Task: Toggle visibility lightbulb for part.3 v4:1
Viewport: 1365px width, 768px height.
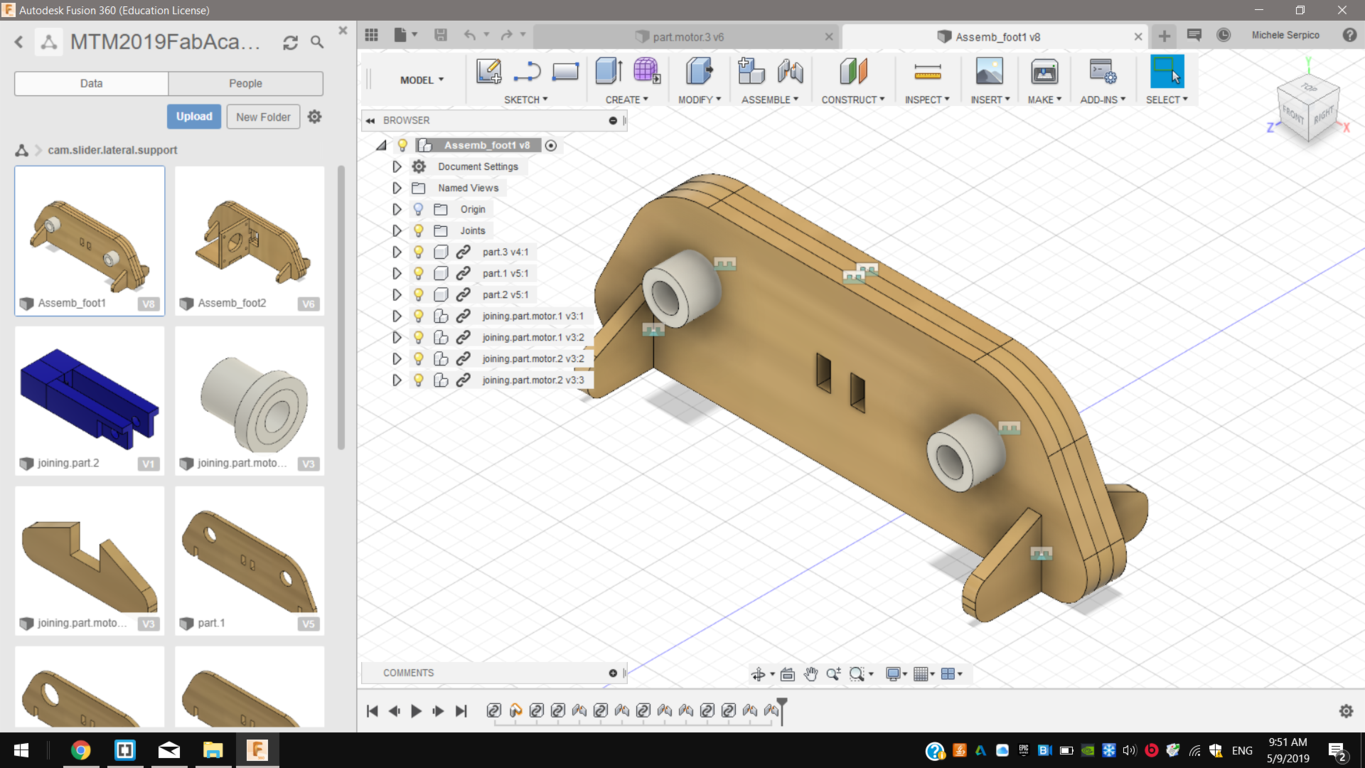Action: click(x=419, y=252)
